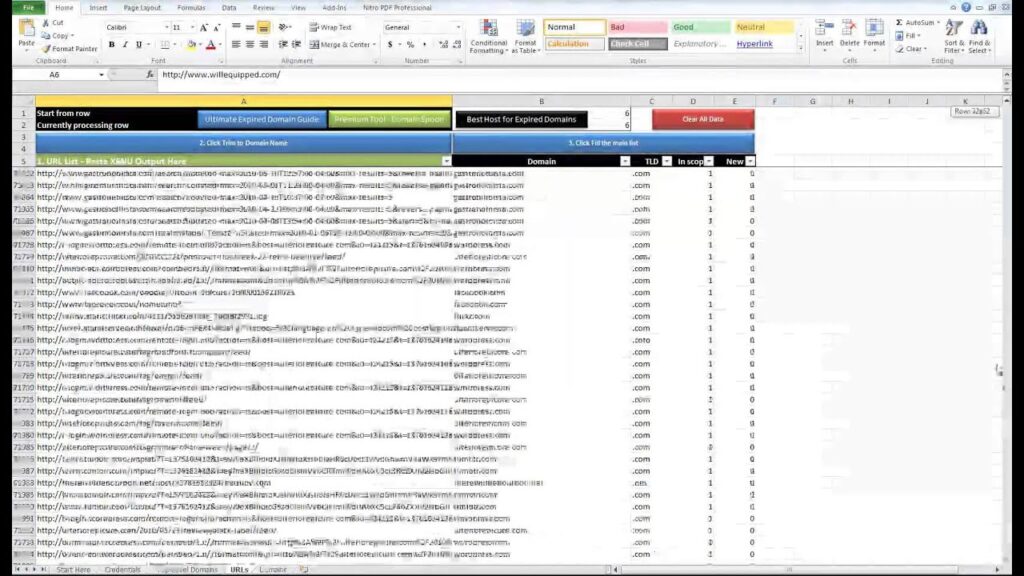Decrease indent in Alignment group

(283, 44)
